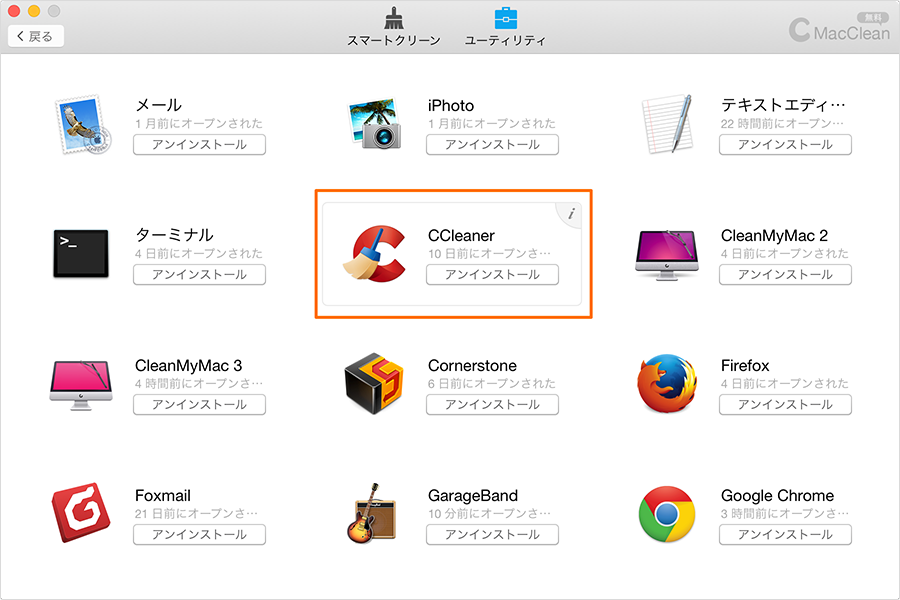The image size is (900, 600).
Task: Click the Cornerstone cube icon
Action: (374, 384)
